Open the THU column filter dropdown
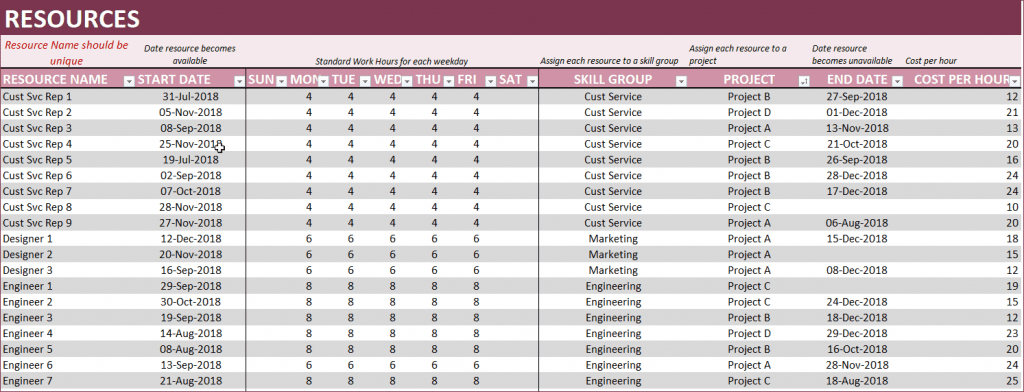The image size is (1024, 392). point(449,81)
